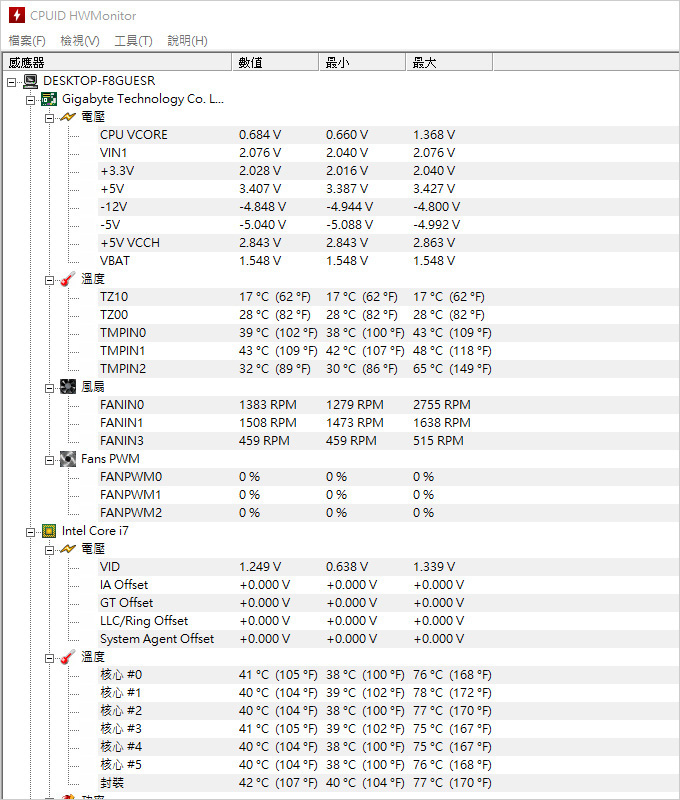The width and height of the screenshot is (680, 800).
Task: Click the 1.368 V maximum value
Action: pyautogui.click(x=434, y=135)
